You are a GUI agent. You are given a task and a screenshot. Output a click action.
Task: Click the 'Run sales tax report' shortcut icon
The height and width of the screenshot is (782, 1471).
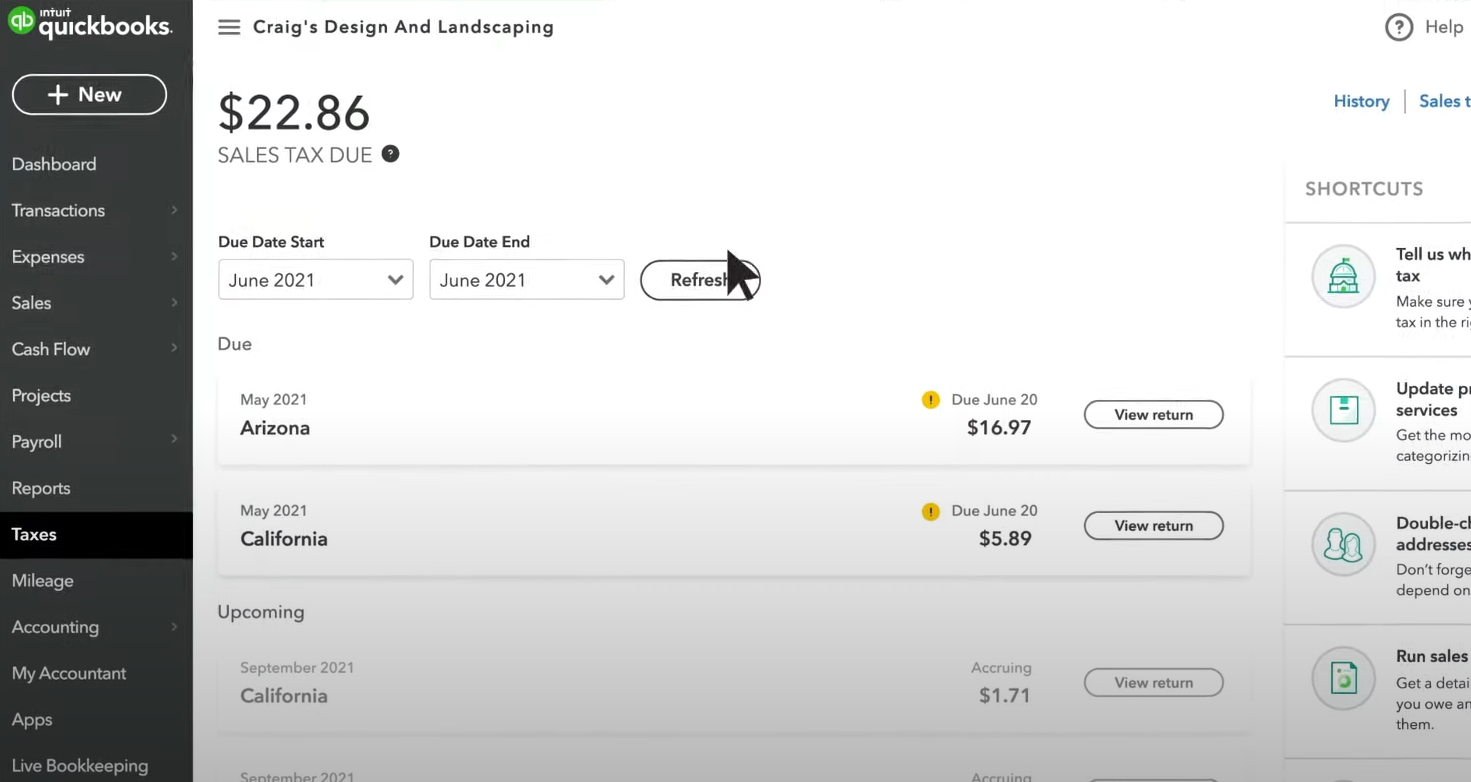pyautogui.click(x=1343, y=678)
